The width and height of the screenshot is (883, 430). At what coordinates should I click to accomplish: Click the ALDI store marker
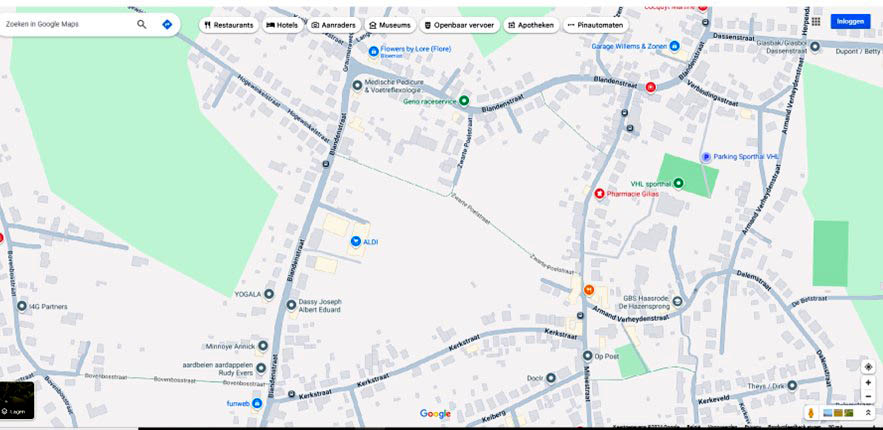[x=356, y=242]
